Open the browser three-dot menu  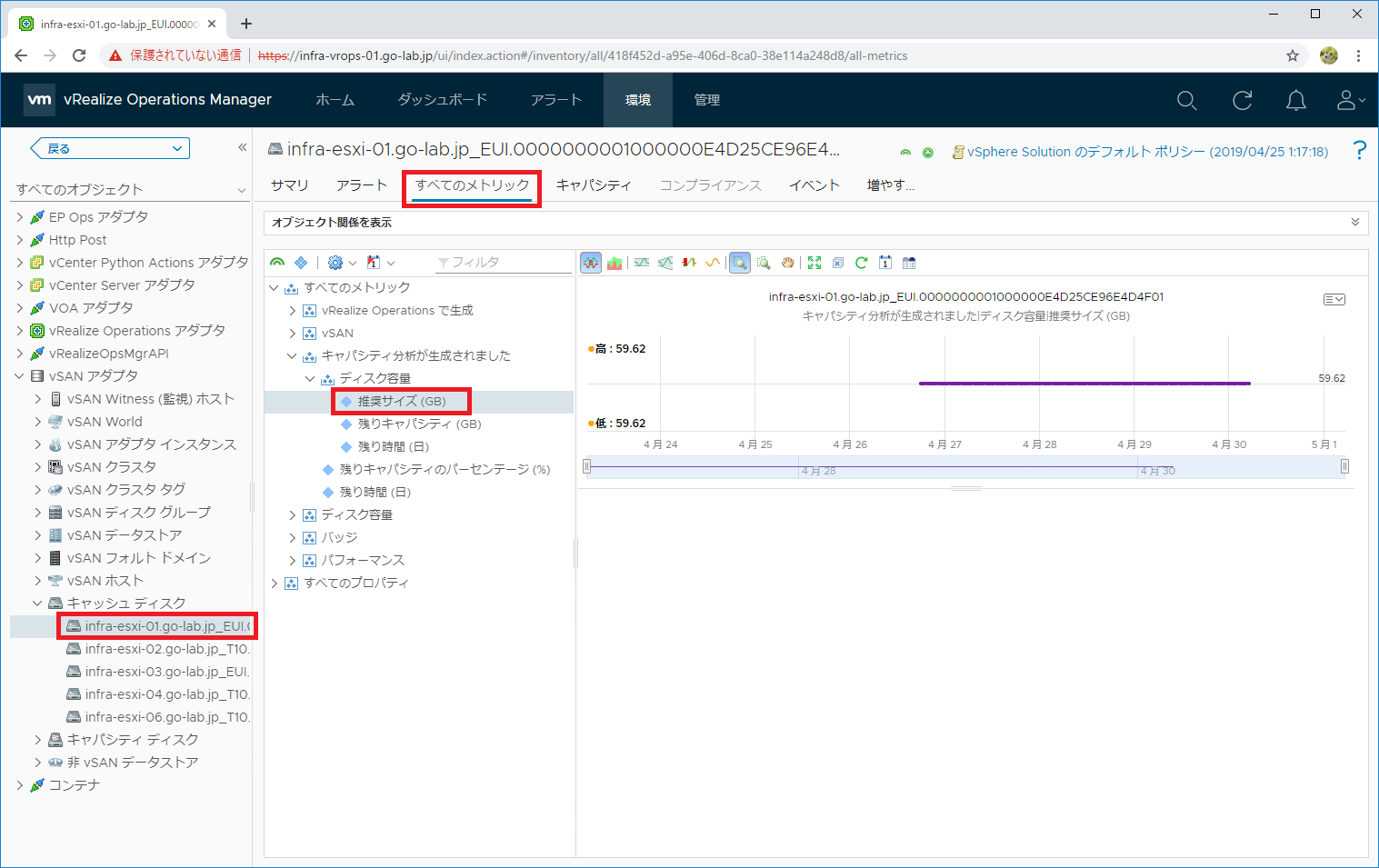pyautogui.click(x=1358, y=55)
